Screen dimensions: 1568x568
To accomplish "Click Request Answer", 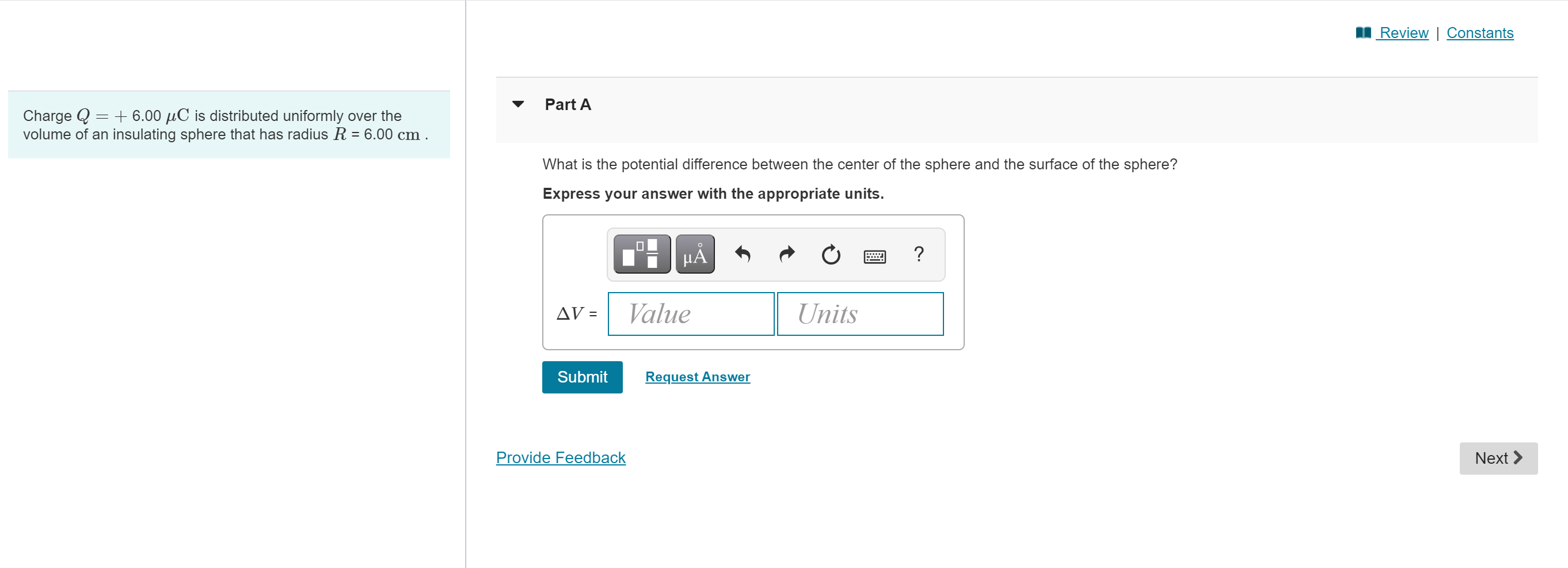I will point(697,377).
